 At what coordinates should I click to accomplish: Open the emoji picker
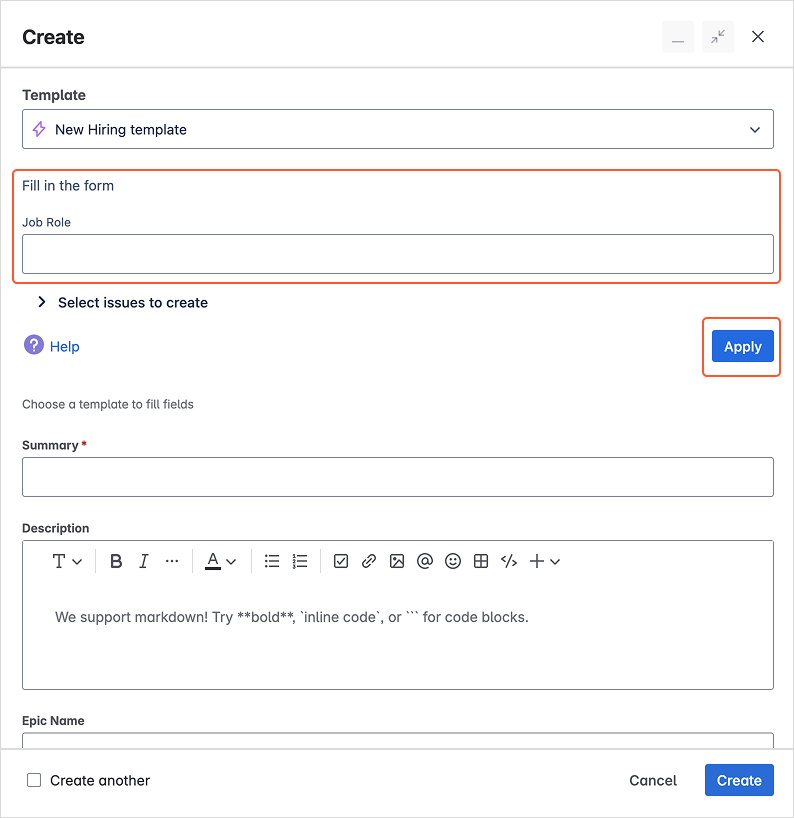click(x=453, y=561)
